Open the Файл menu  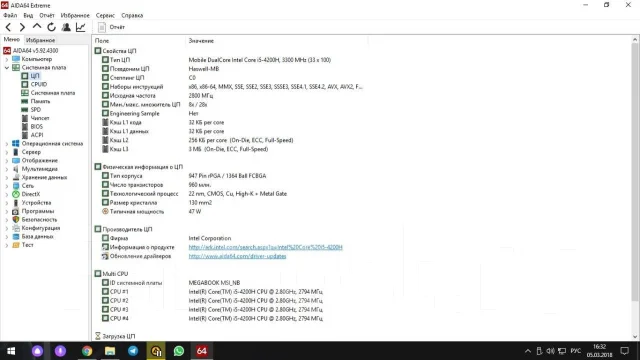tap(10, 16)
